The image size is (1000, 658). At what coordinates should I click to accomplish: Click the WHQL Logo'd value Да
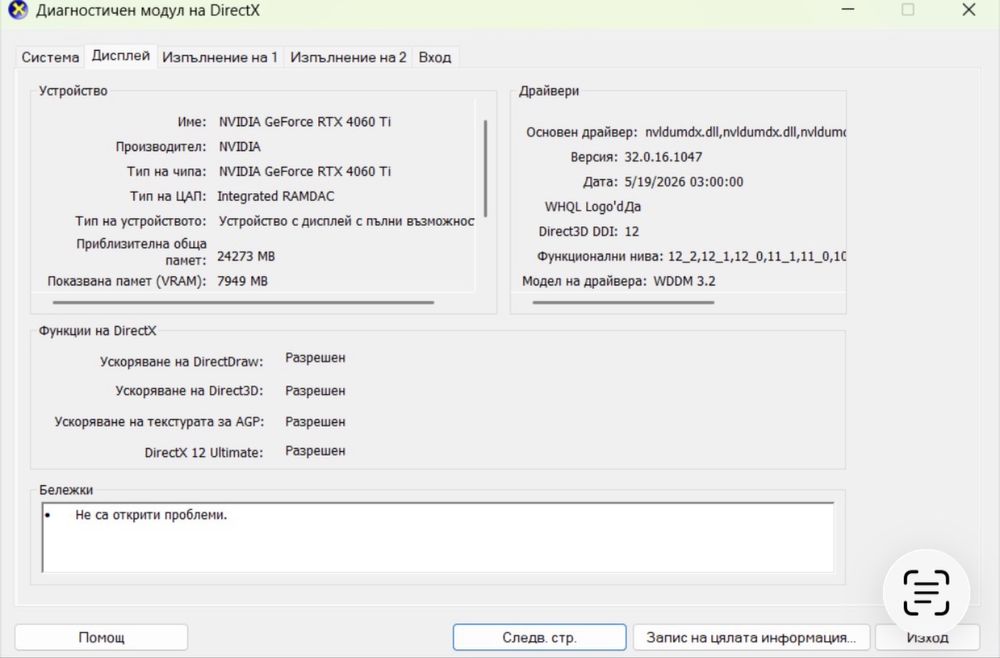click(x=633, y=207)
